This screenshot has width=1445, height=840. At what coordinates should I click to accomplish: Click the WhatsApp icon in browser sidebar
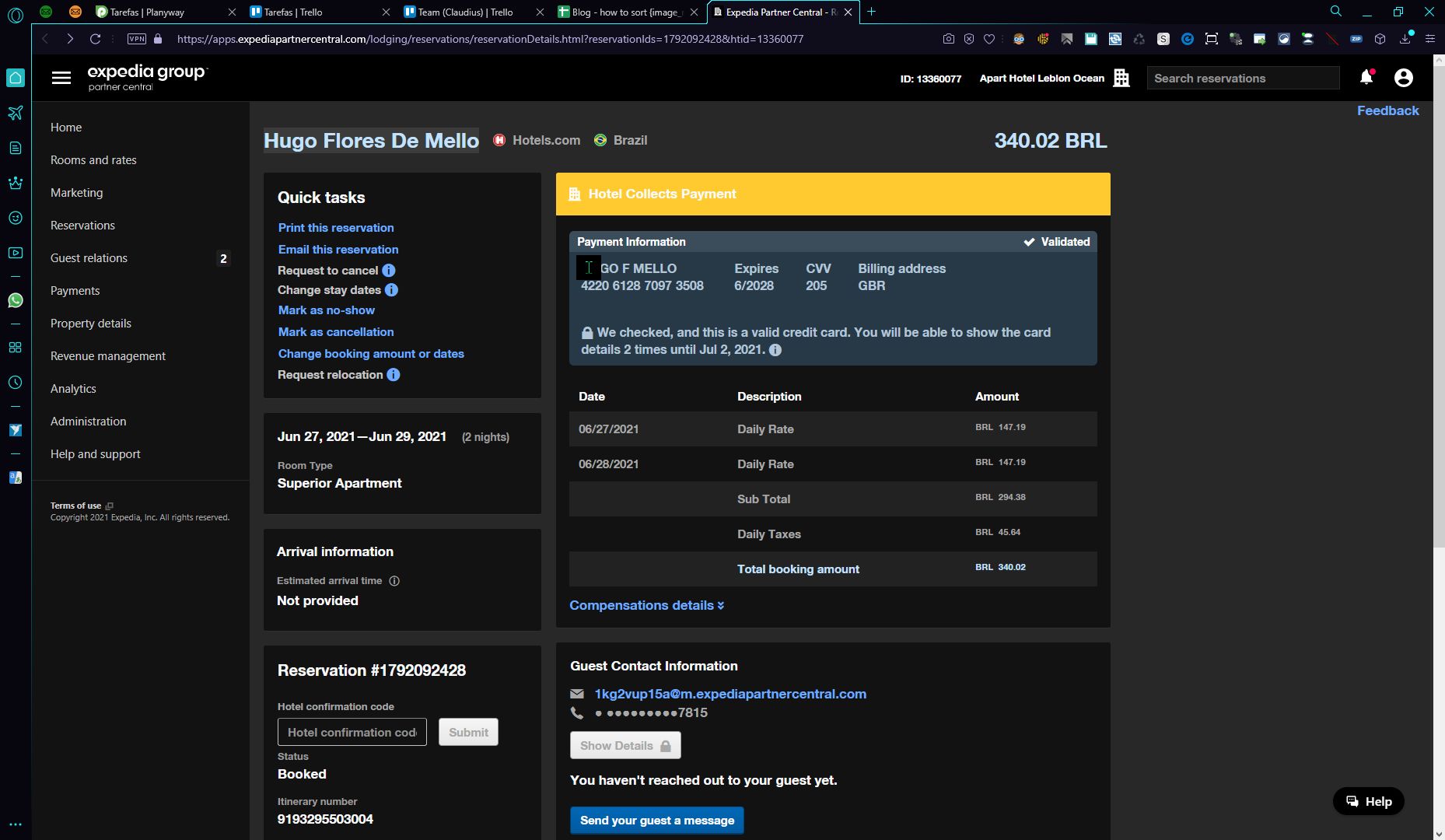pos(15,300)
